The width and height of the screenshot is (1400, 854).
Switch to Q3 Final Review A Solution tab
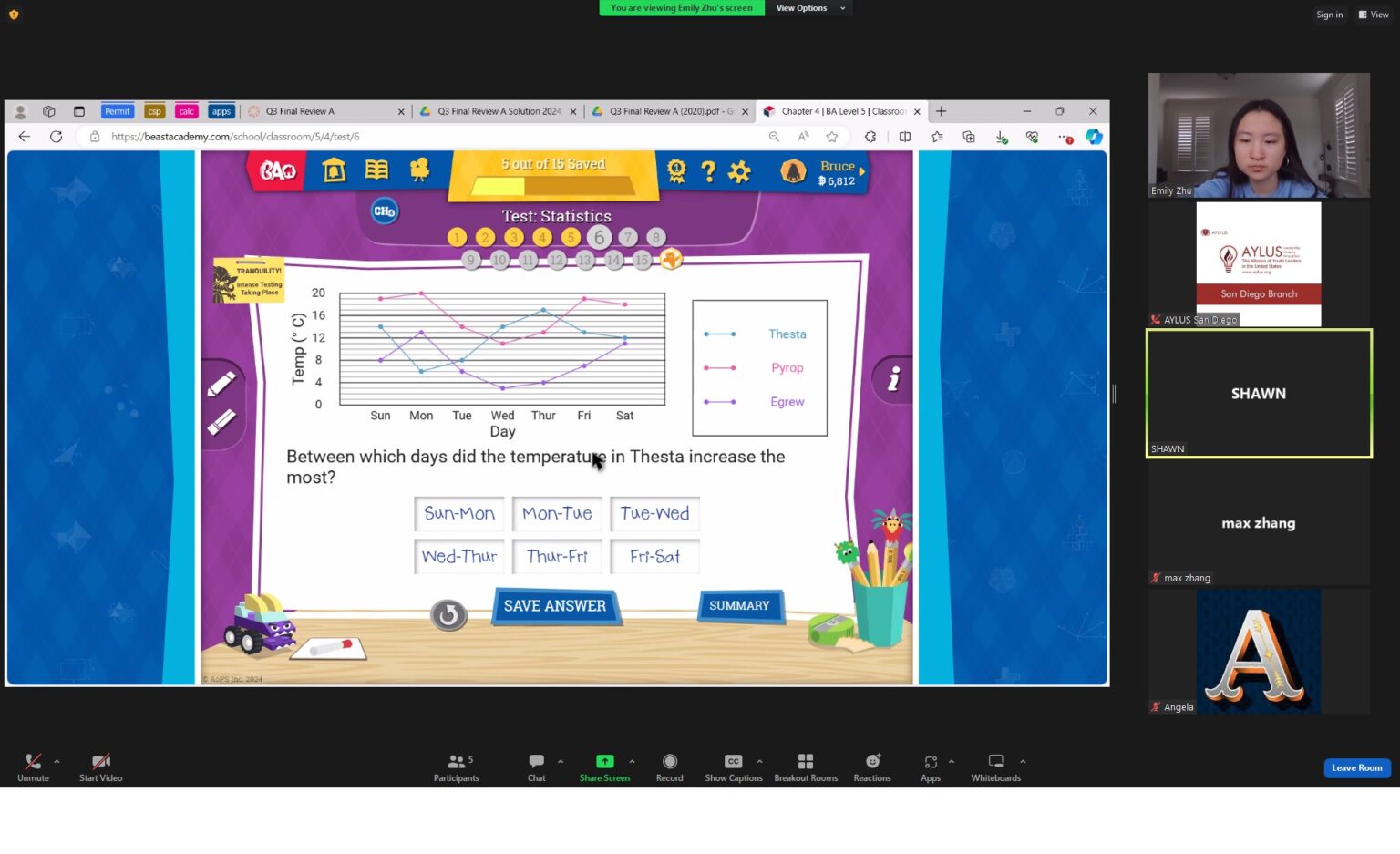(498, 111)
